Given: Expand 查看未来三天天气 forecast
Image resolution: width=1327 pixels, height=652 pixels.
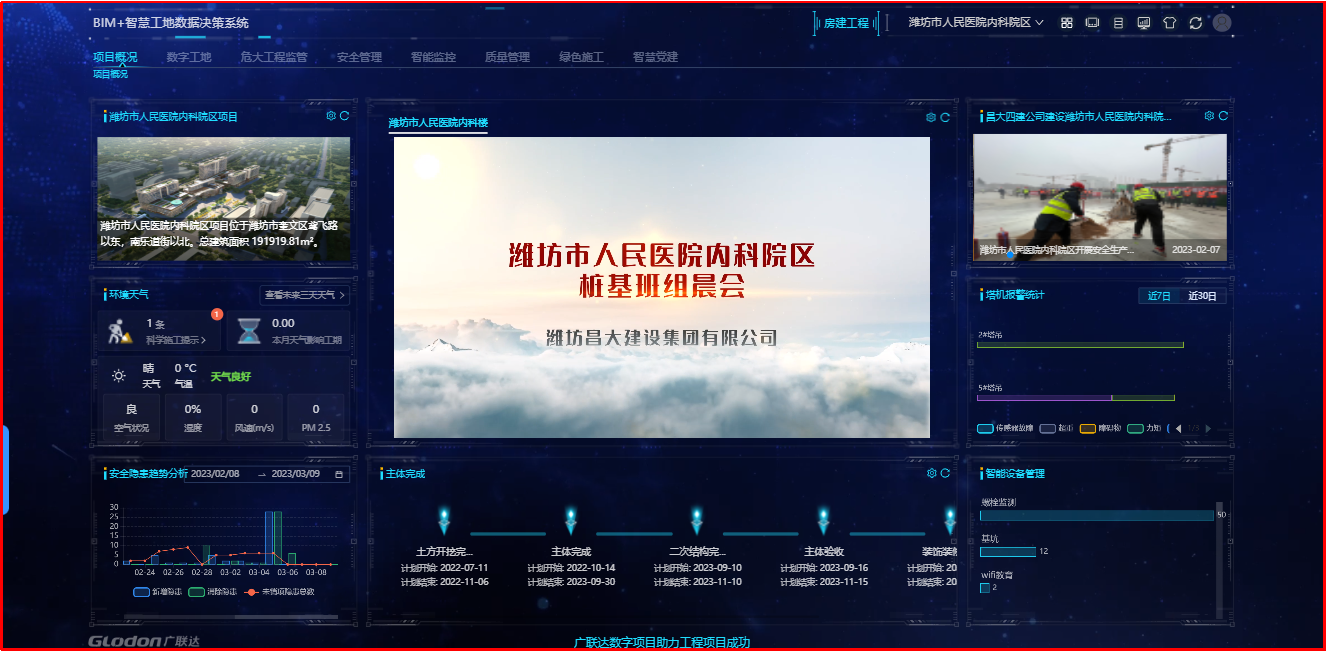Looking at the screenshot, I should click(x=305, y=295).
